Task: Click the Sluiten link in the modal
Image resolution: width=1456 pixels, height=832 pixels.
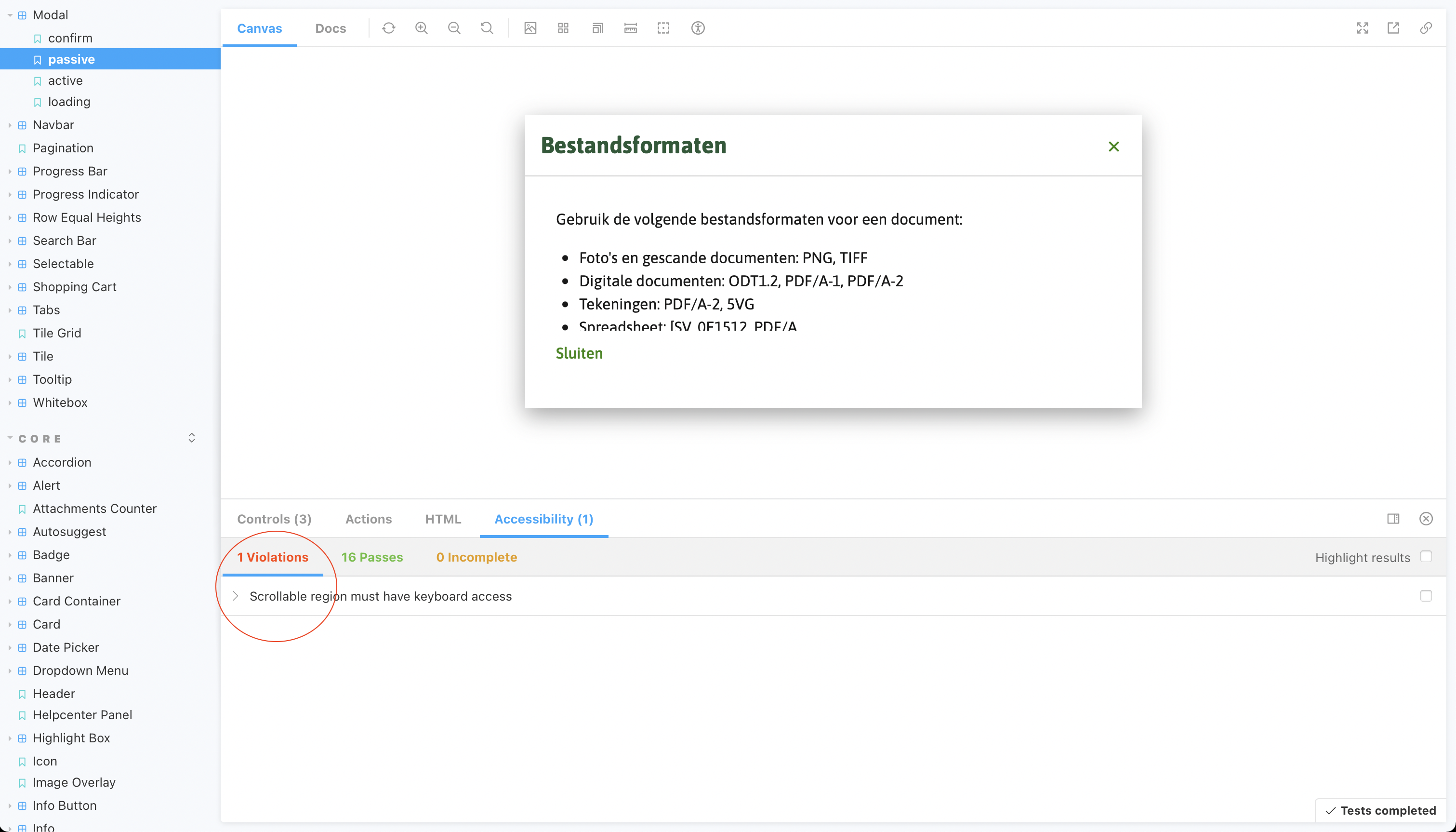Action: [x=579, y=353]
